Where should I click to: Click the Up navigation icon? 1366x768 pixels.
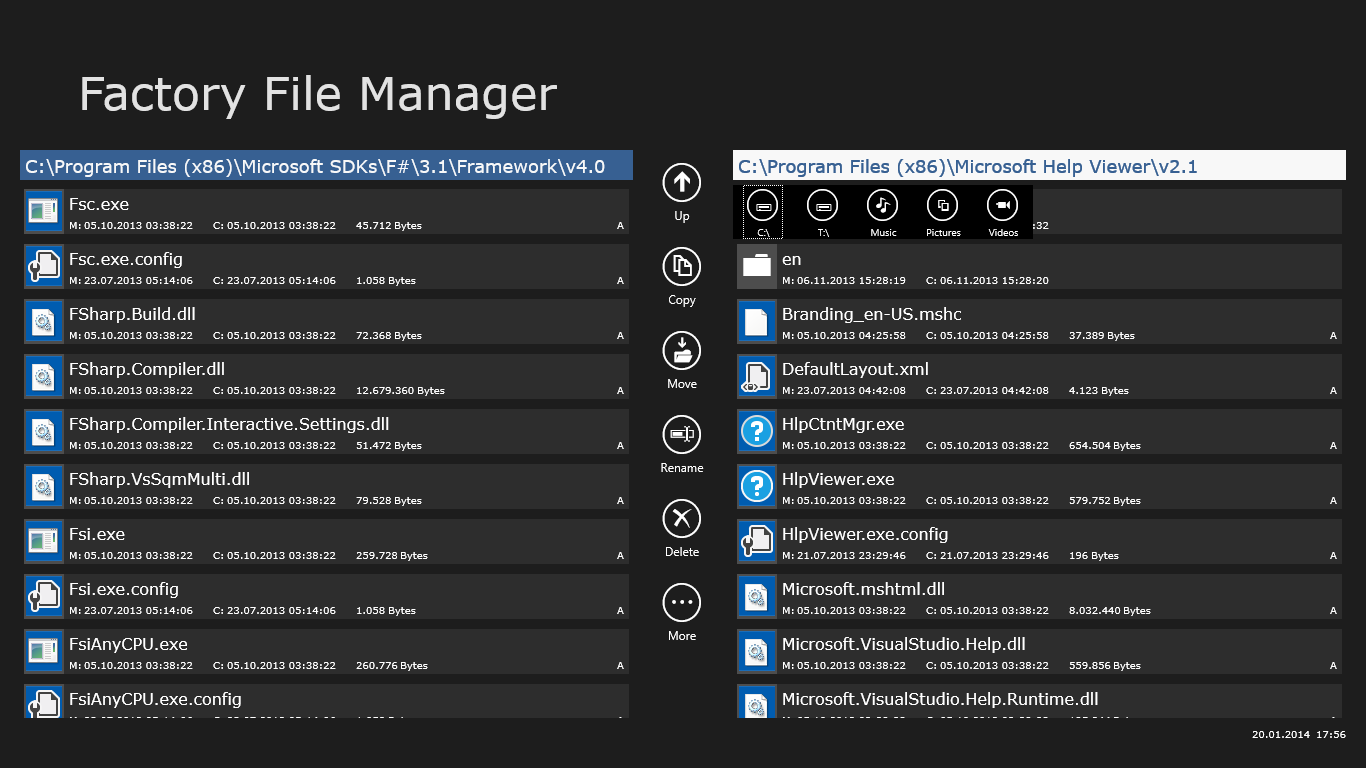pyautogui.click(x=681, y=182)
